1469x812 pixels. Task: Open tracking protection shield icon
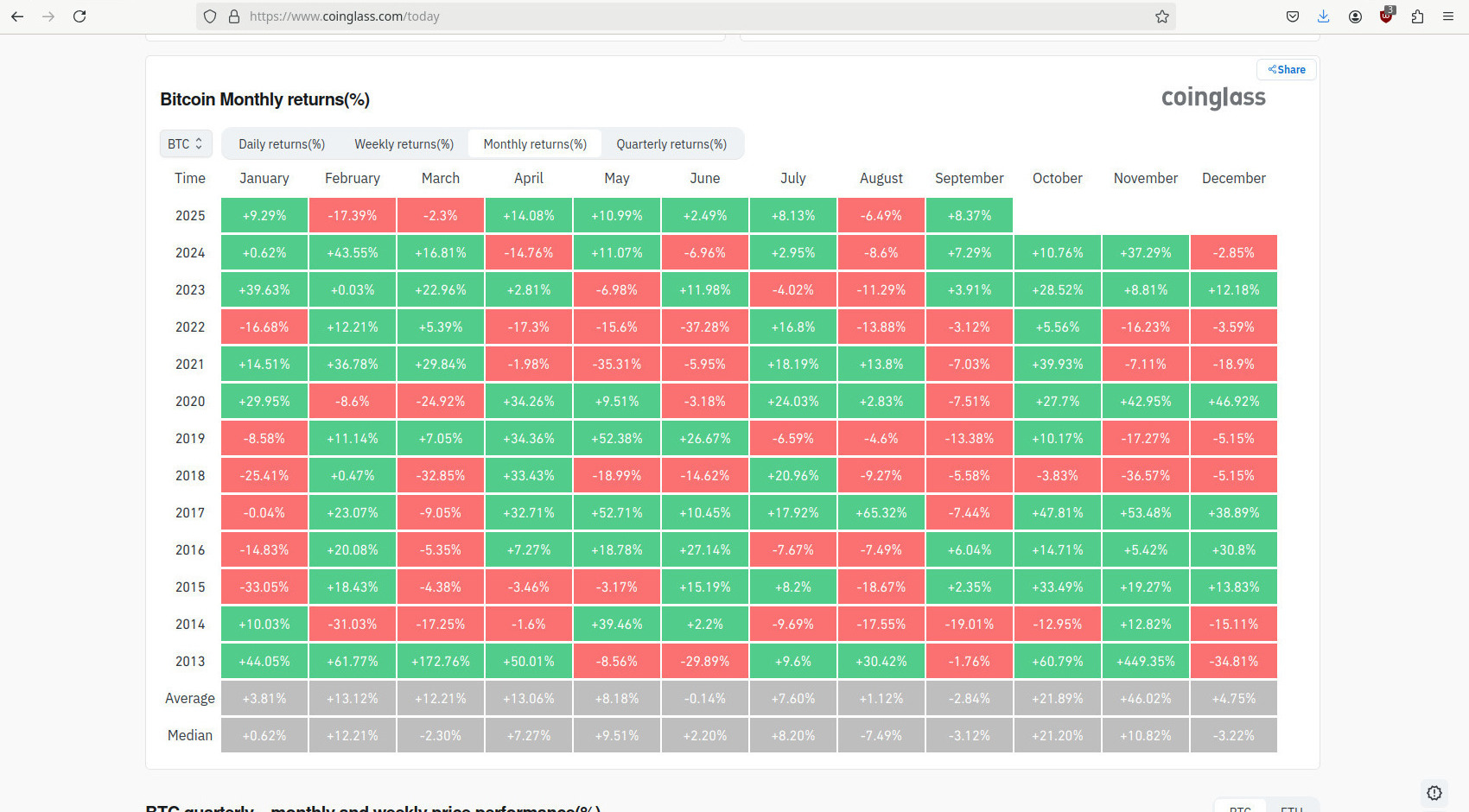click(210, 16)
